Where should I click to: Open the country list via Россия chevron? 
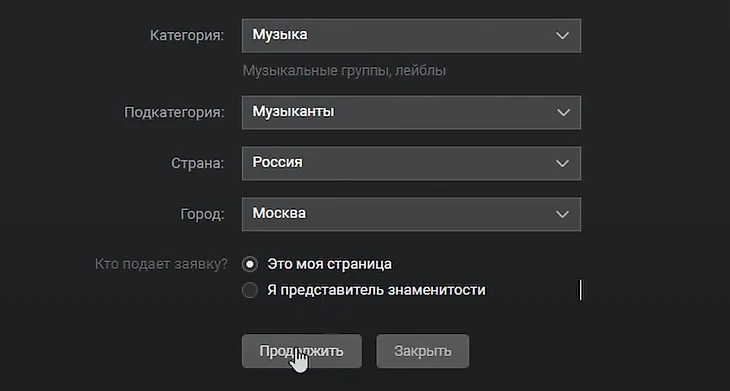[562, 163]
